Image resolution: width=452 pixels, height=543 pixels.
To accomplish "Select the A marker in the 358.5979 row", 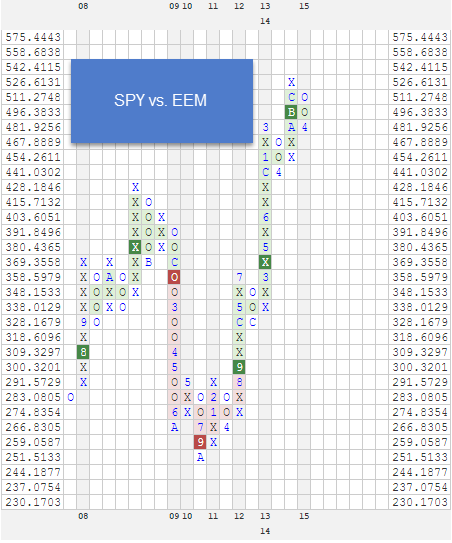I will coord(109,277).
